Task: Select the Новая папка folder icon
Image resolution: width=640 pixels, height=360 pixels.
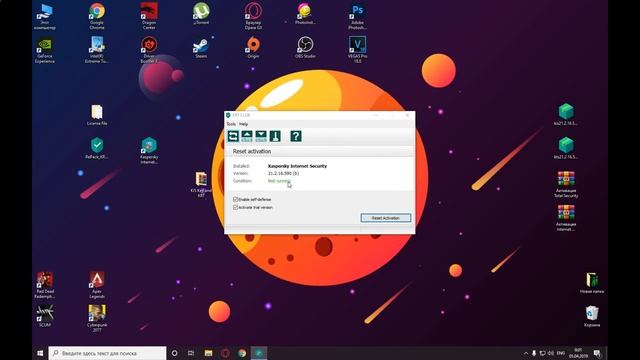Action: tap(592, 283)
